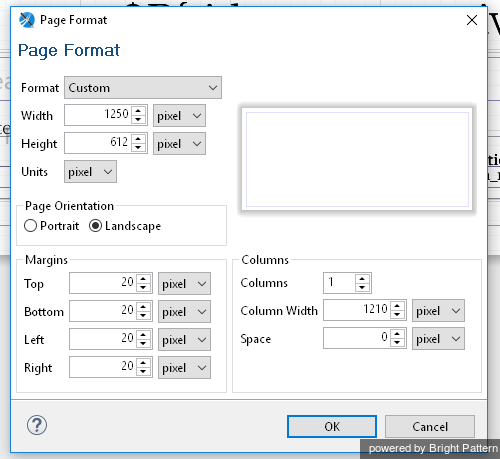The height and width of the screenshot is (459, 500).
Task: Decrease Height using the down spinner arrow
Action: (138, 147)
